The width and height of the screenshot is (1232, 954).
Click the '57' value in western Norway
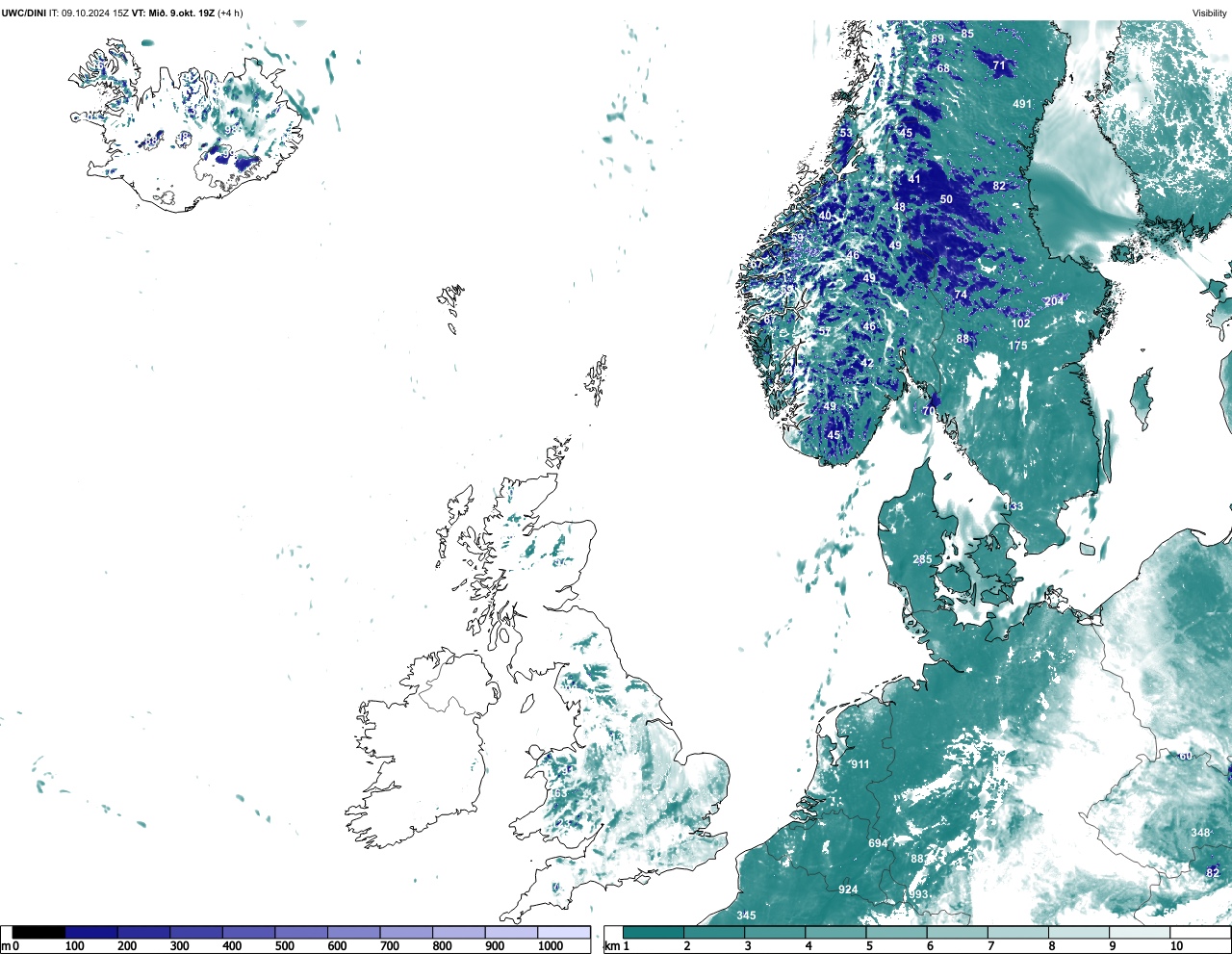(825, 332)
